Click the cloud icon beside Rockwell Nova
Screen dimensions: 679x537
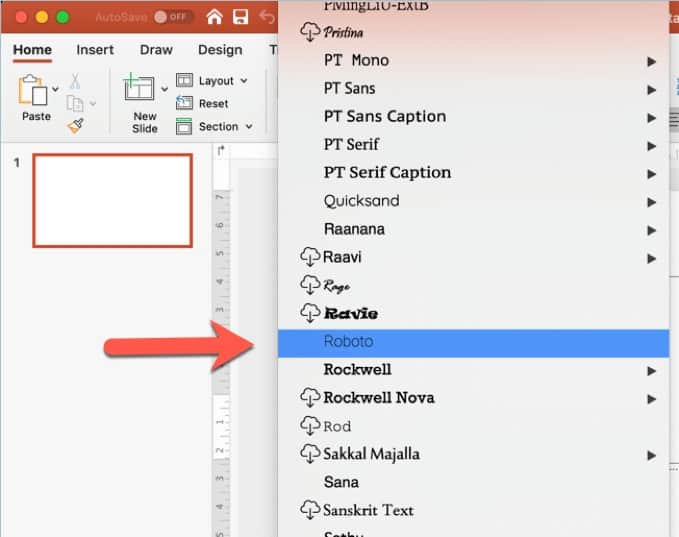pos(310,398)
